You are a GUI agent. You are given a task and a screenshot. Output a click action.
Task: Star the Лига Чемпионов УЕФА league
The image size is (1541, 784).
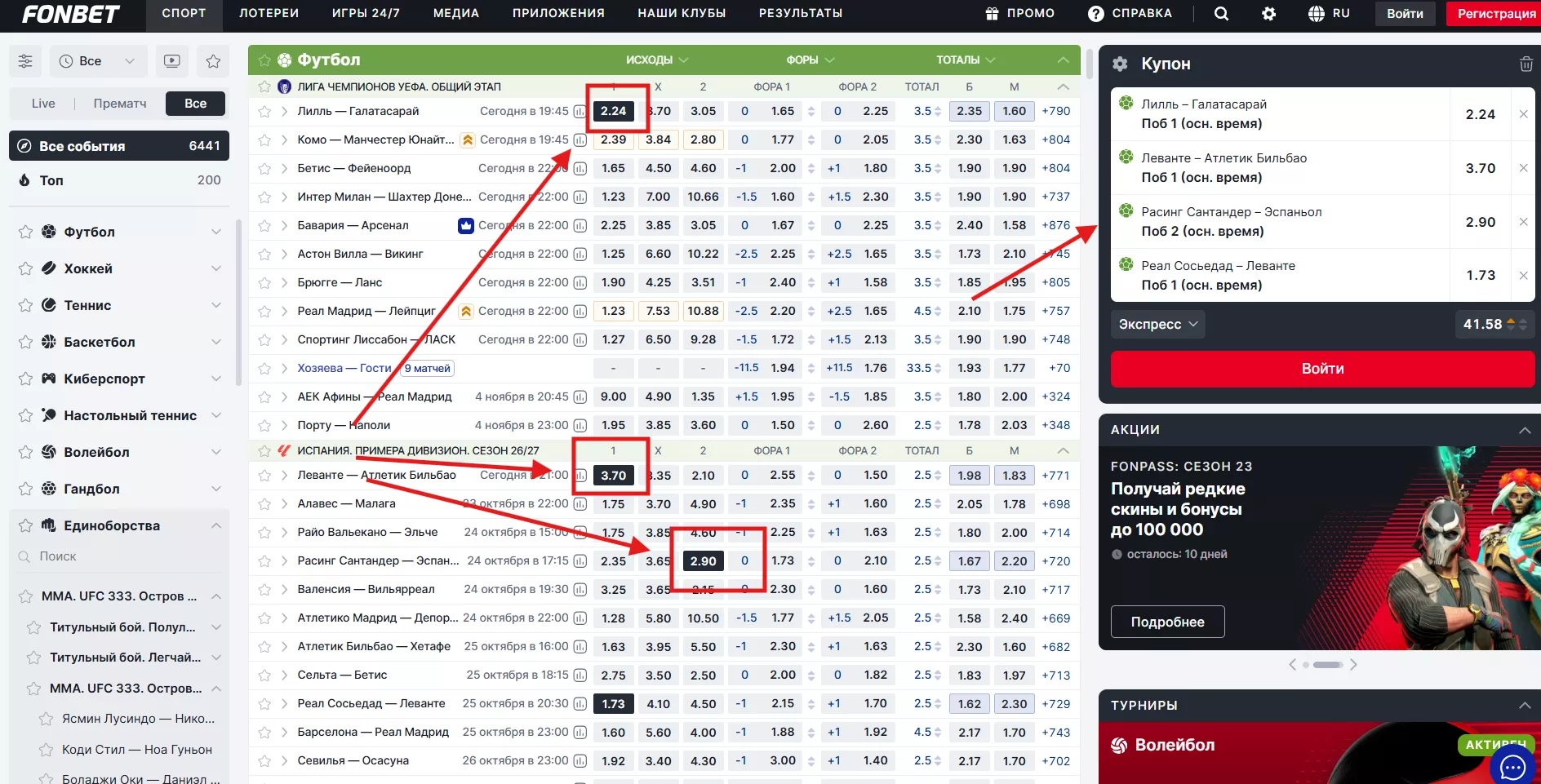point(264,86)
